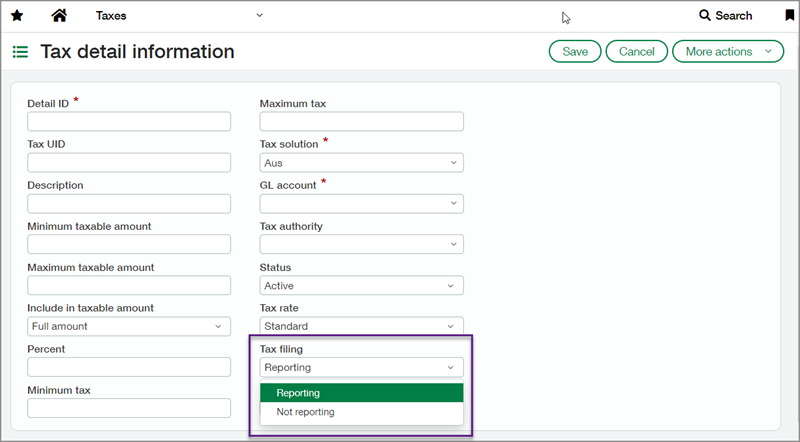
Task: Click the bookmark icon at top right
Action: (789, 16)
